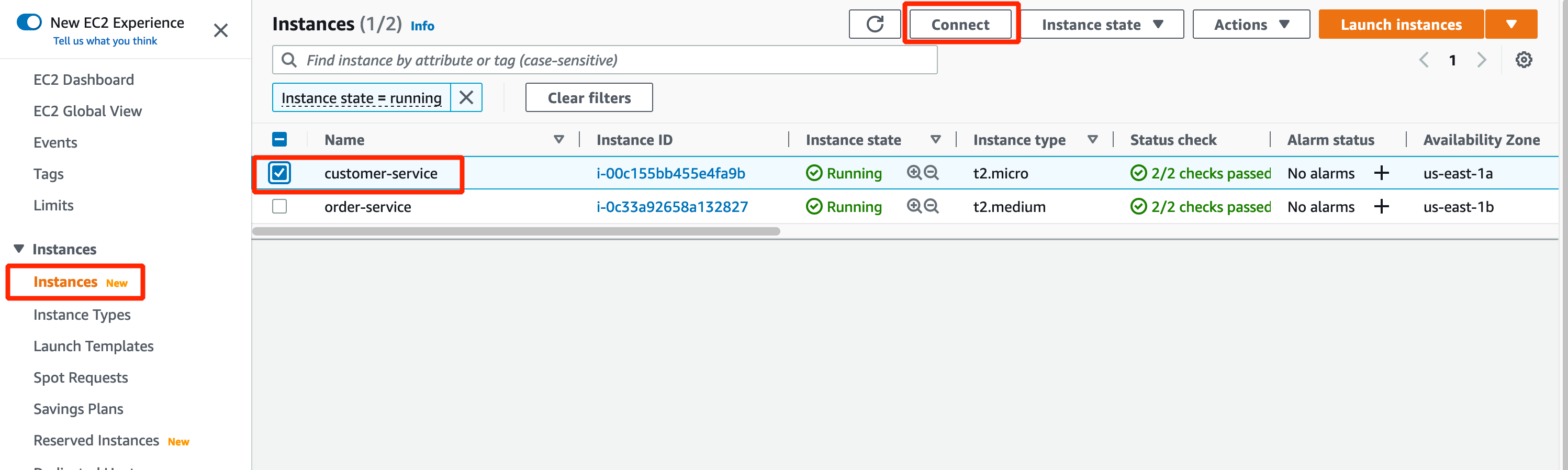Screen dimensions: 1568x470
Task: Refresh the instances list
Action: (x=875, y=25)
